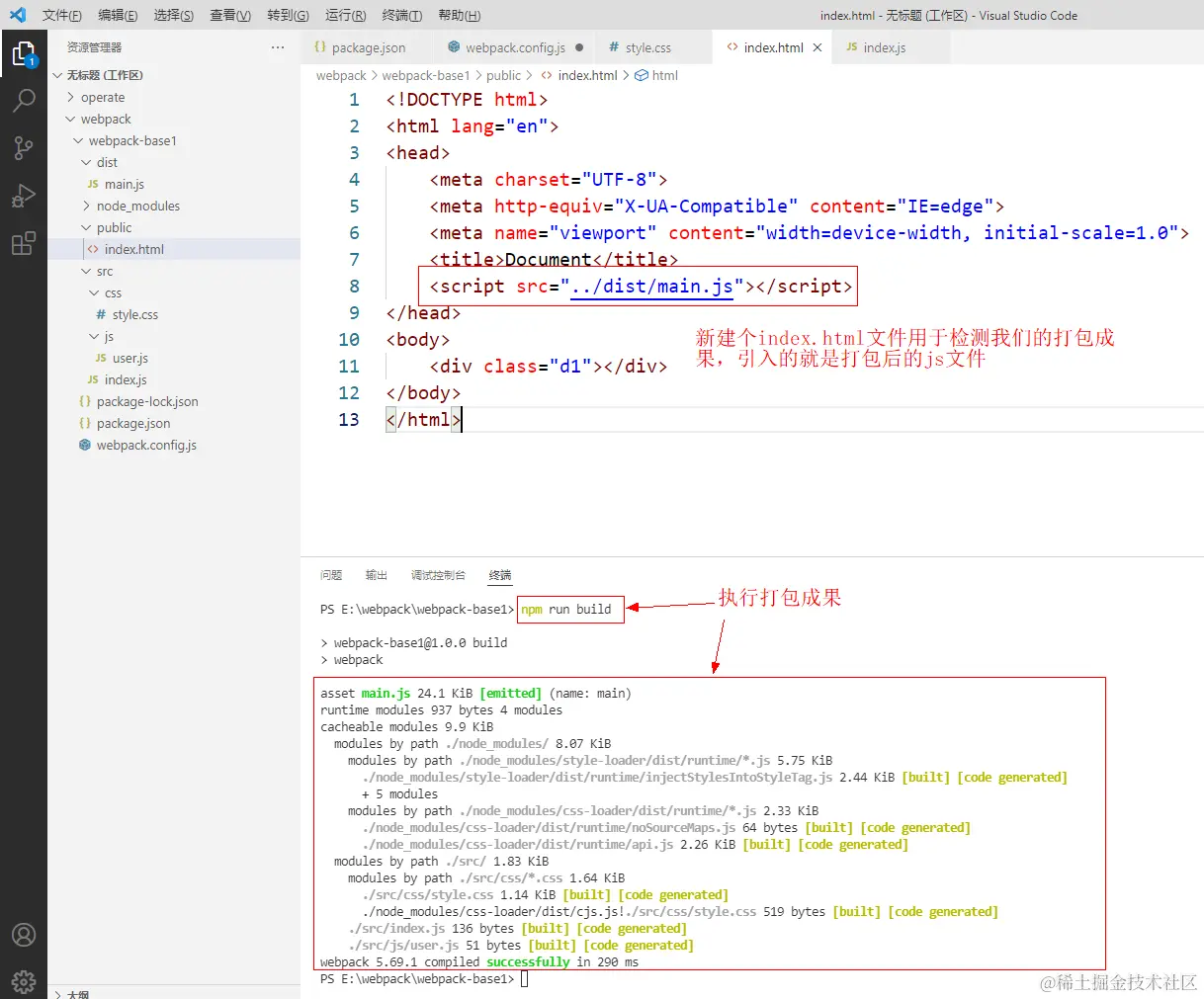Select the 终端 terminal panel tab

click(x=500, y=575)
